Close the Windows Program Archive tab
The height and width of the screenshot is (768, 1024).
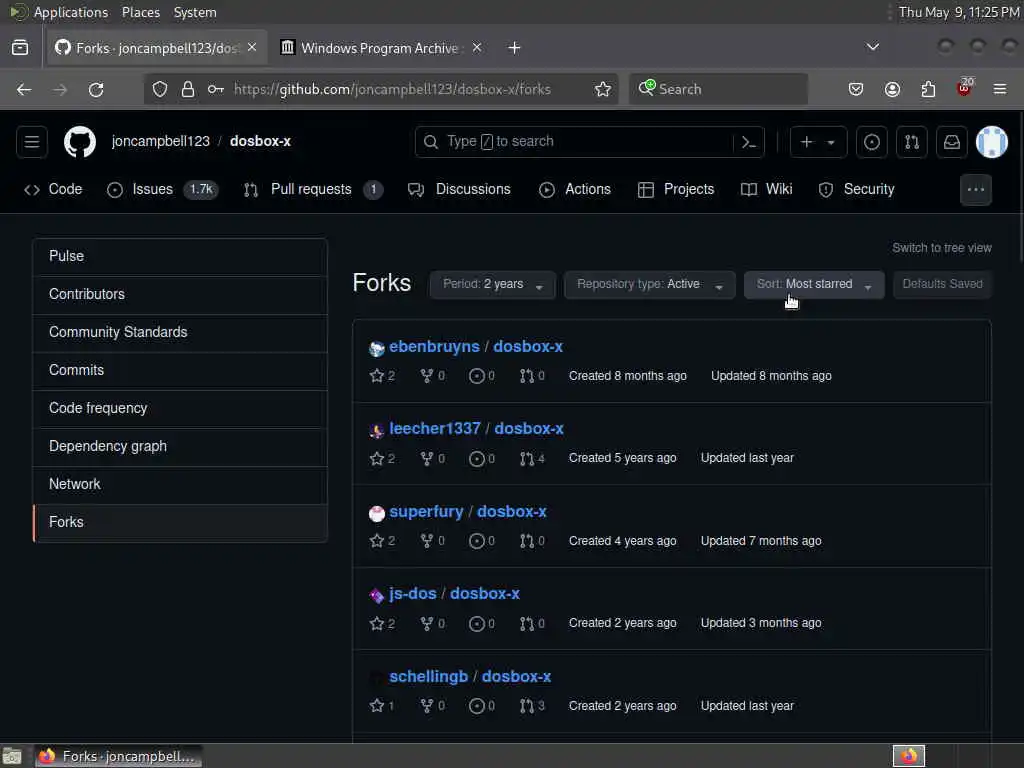477,48
